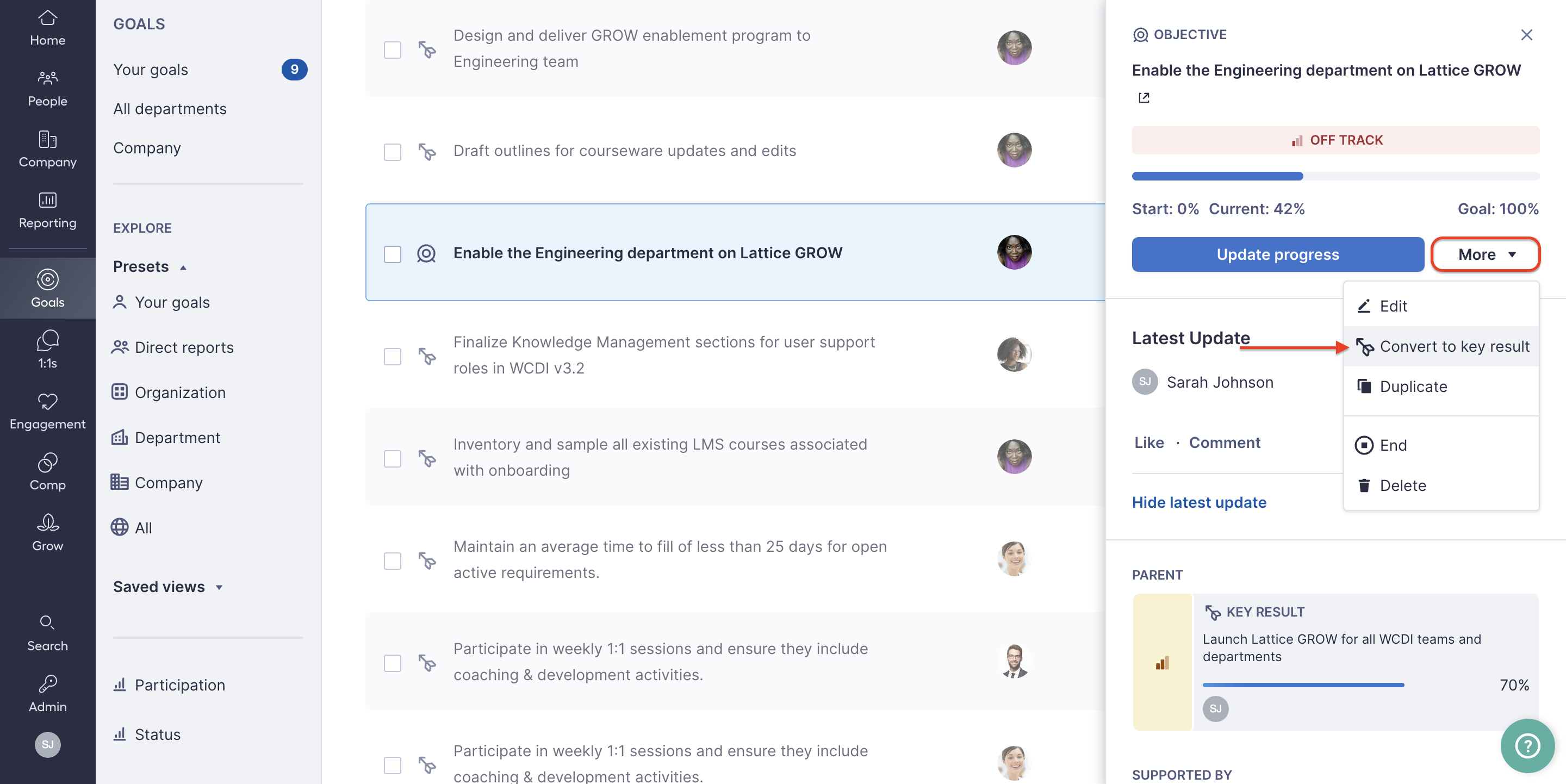Go to Home in left navigation
The width and height of the screenshot is (1566, 784).
coord(47,28)
